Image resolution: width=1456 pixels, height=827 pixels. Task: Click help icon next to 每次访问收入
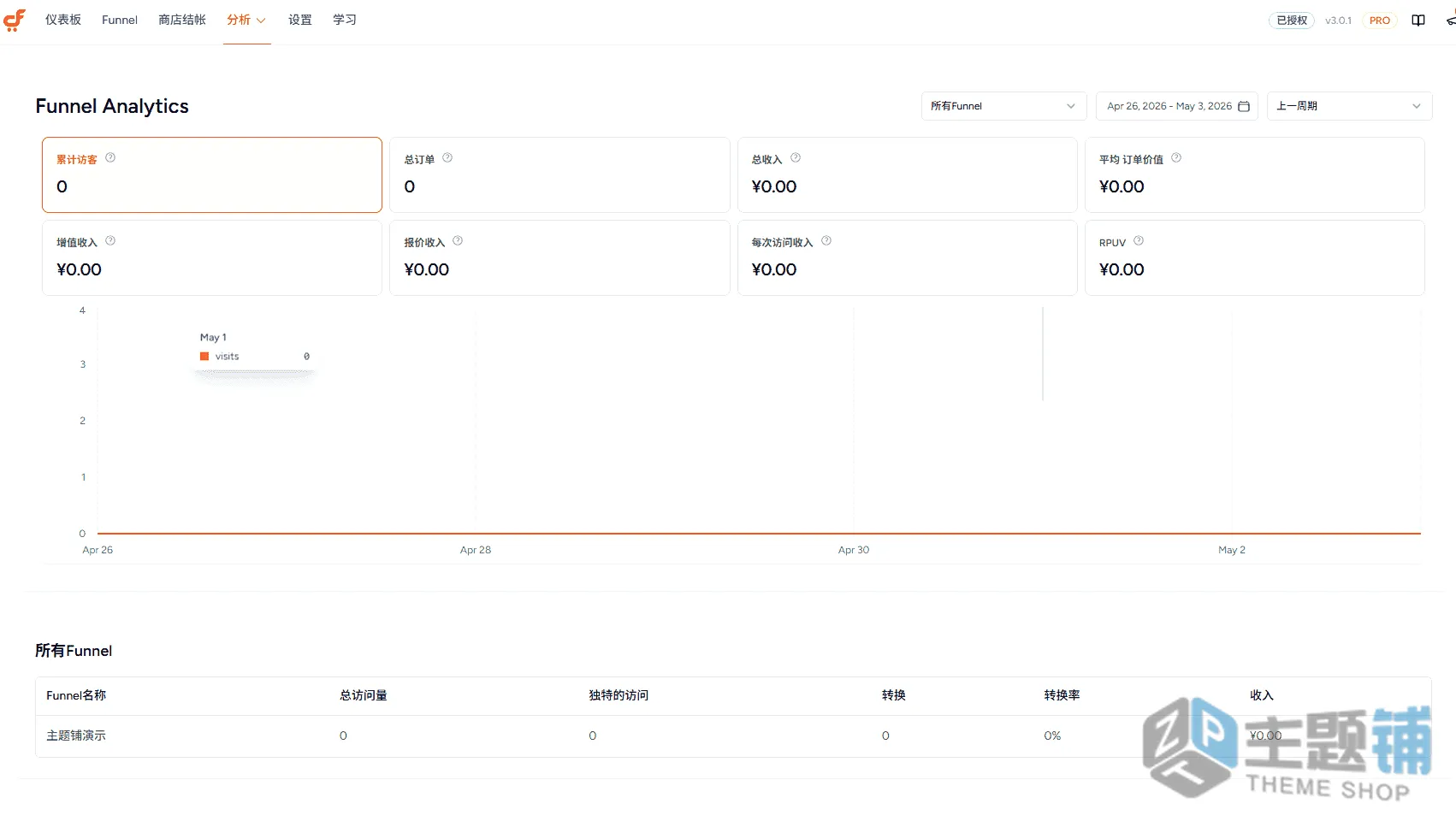pos(826,241)
